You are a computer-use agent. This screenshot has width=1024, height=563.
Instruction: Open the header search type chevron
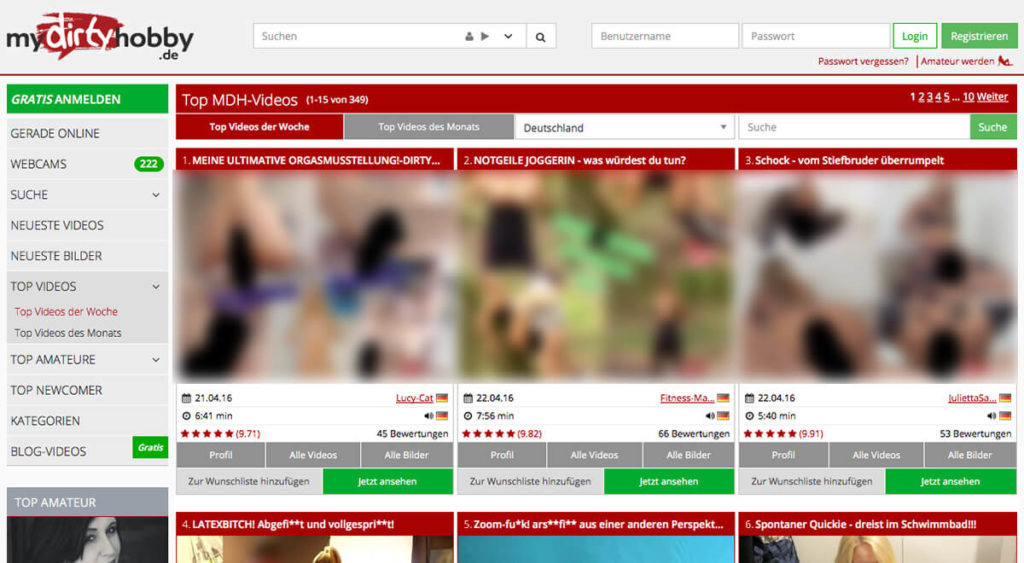[508, 37]
